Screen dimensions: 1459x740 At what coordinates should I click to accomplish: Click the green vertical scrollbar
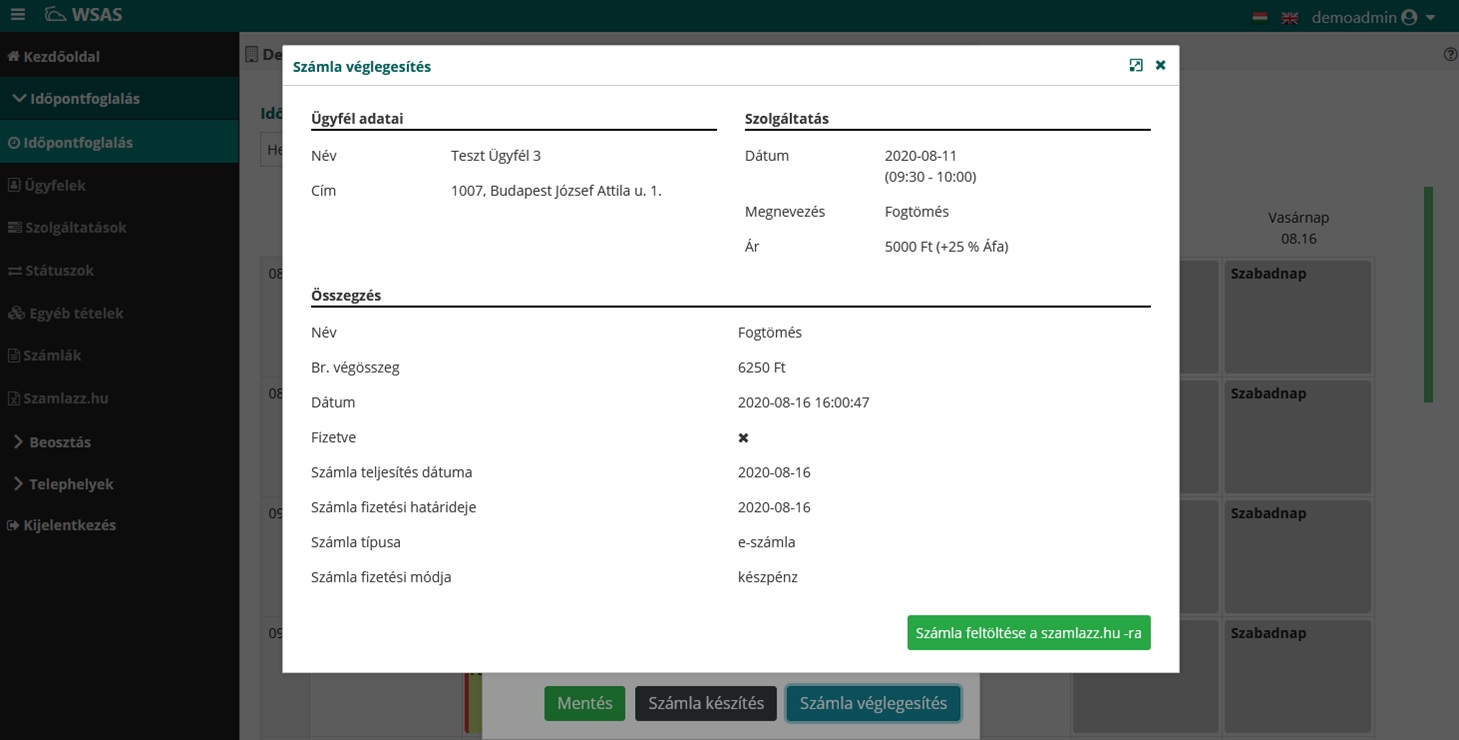pyautogui.click(x=1428, y=294)
